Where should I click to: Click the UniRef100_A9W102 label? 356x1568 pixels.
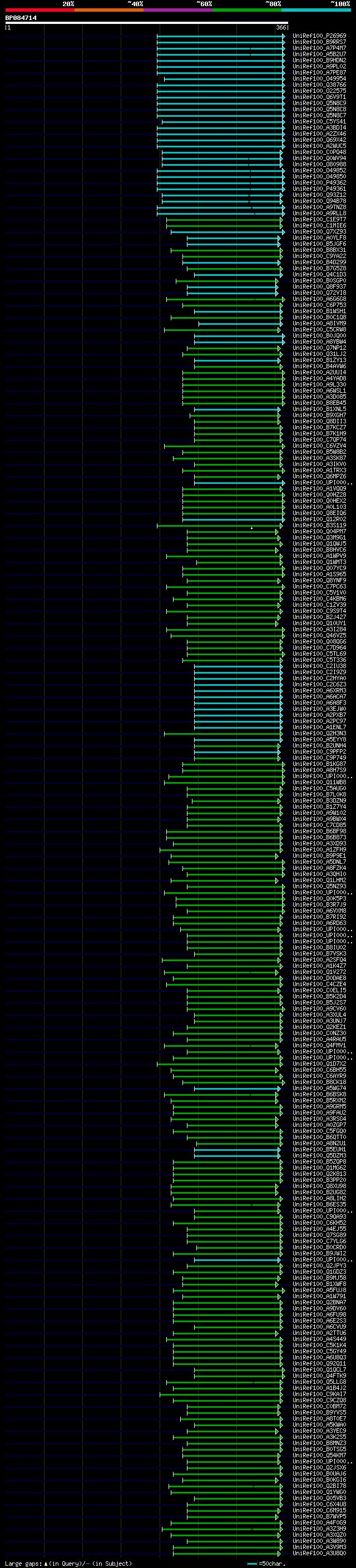point(319,813)
